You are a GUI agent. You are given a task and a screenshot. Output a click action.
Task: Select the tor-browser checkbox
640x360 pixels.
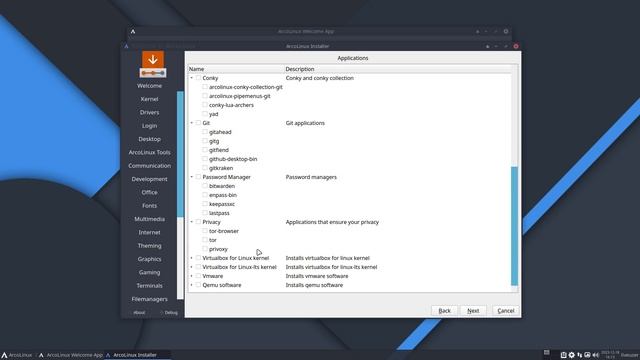coord(205,231)
